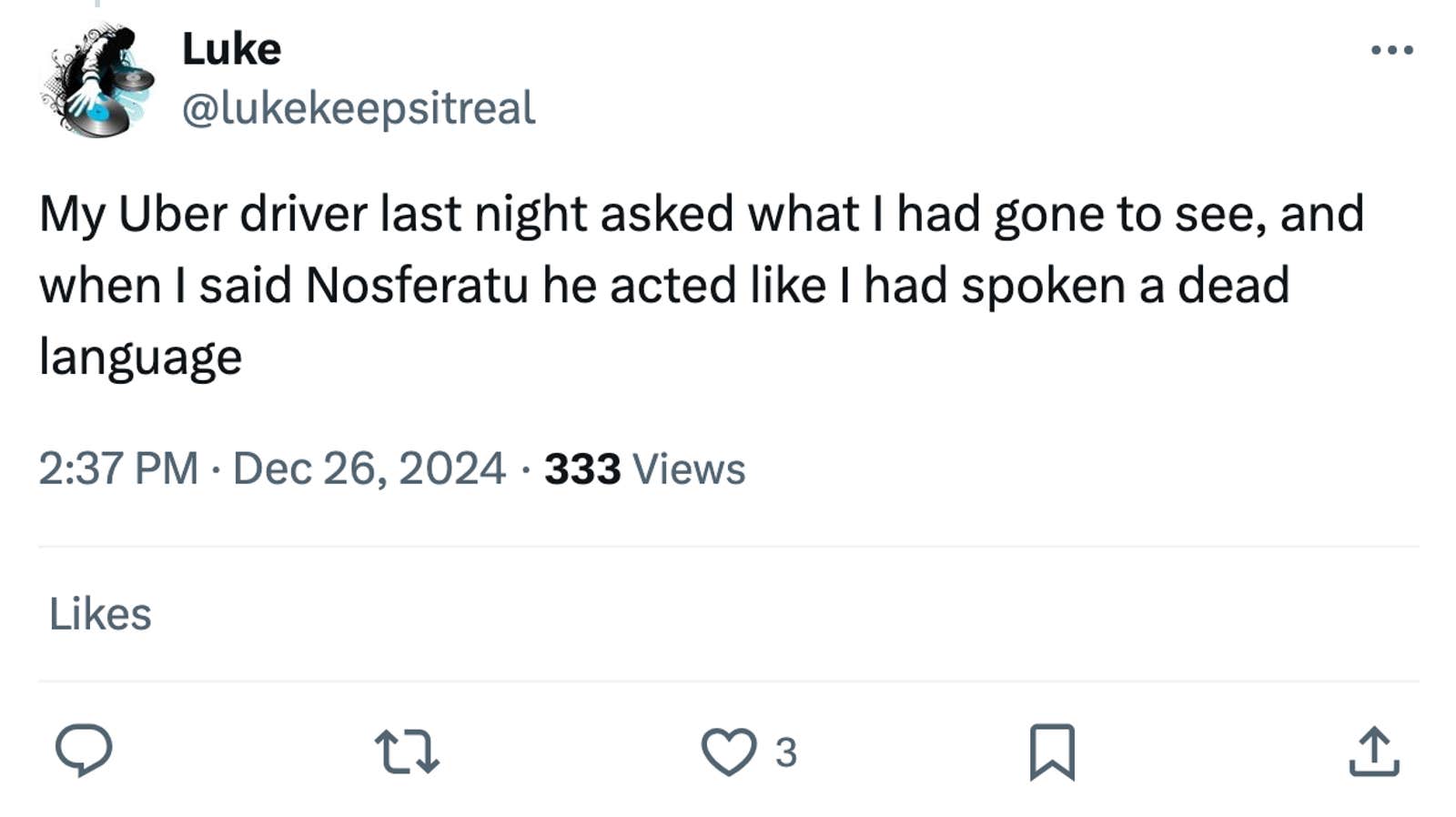Click the display name Luke
The height and width of the screenshot is (817, 1456).
(x=229, y=48)
